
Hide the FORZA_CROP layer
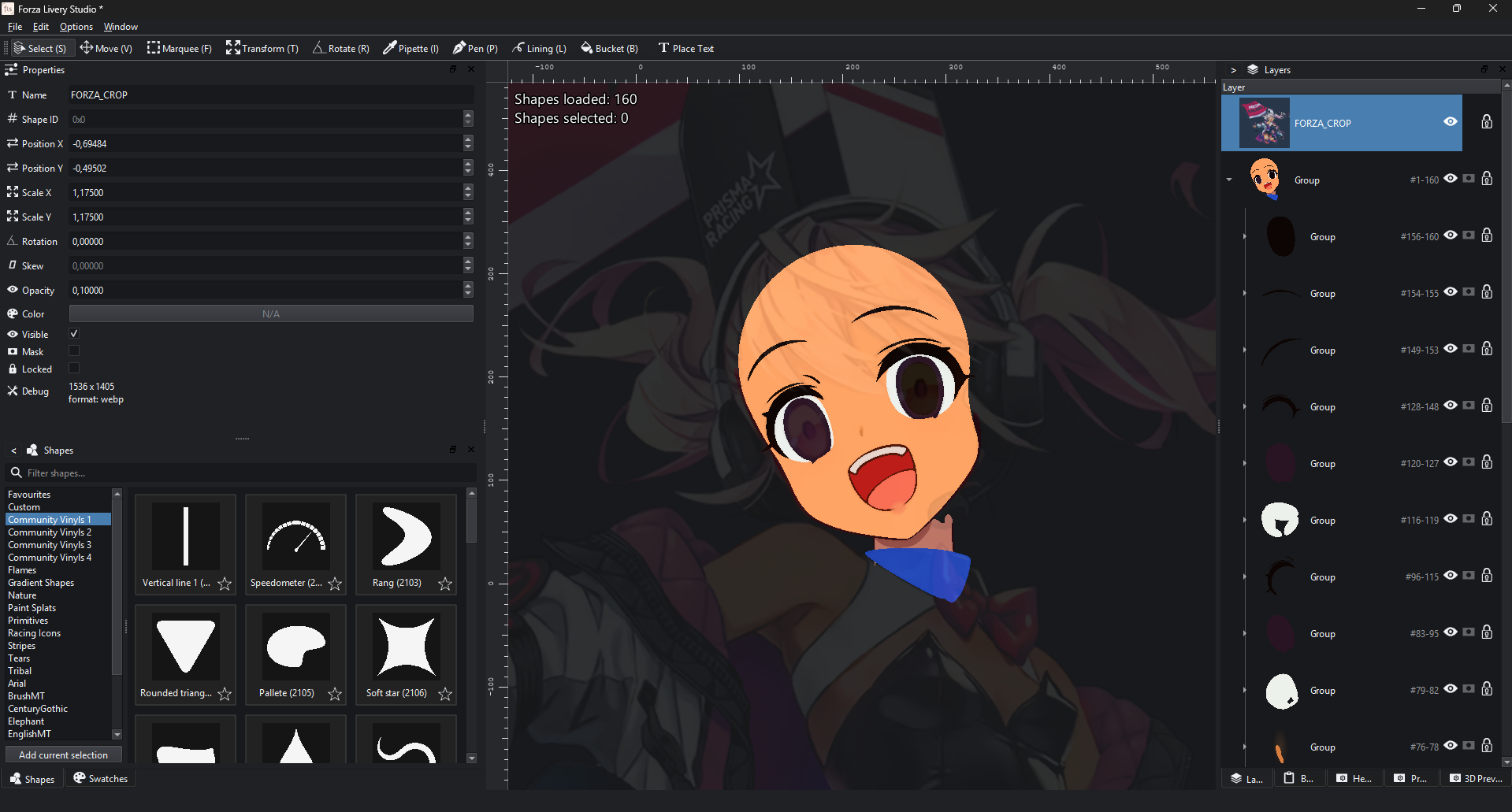[1451, 121]
